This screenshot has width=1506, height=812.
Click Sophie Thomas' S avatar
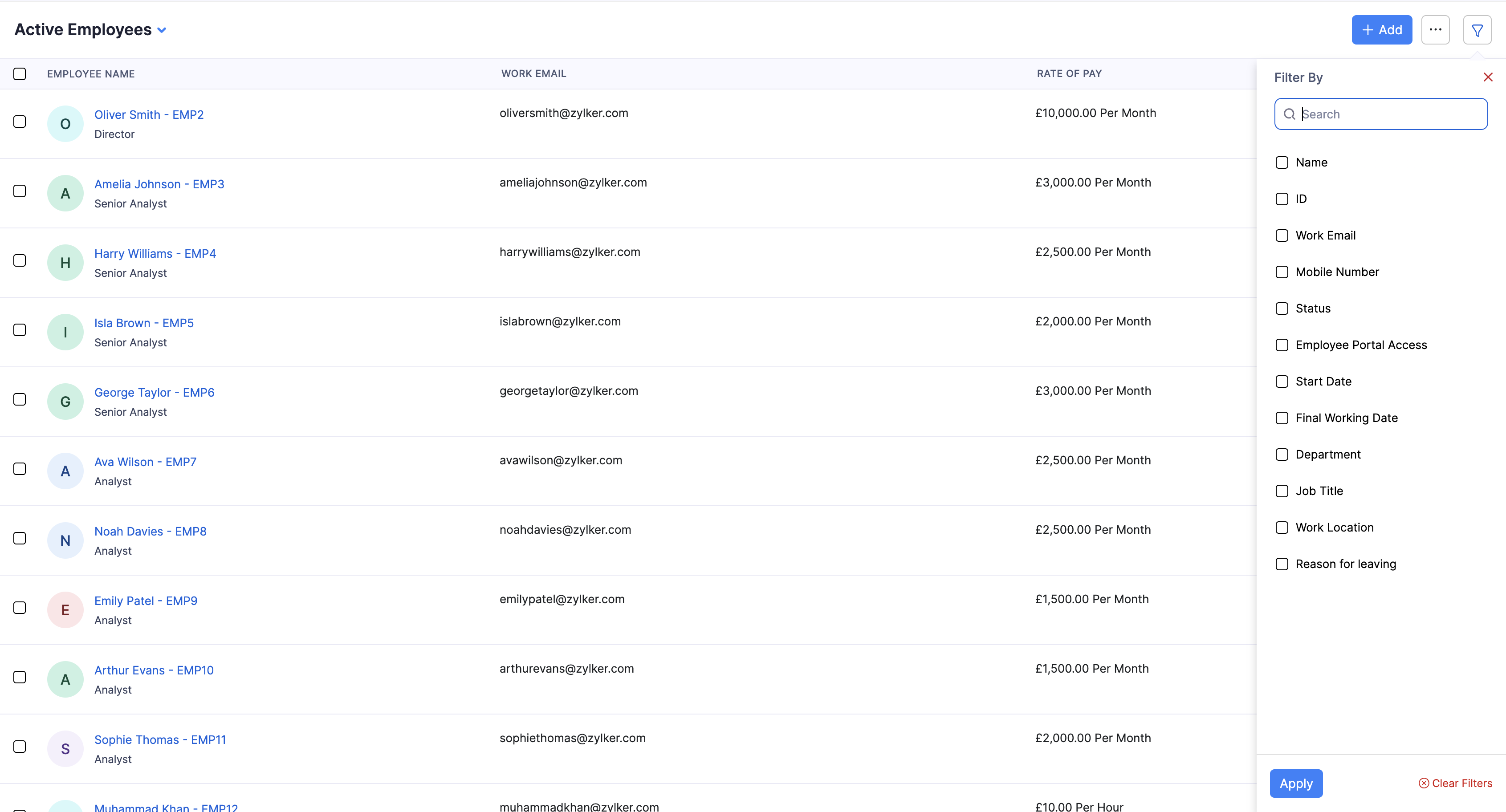(65, 749)
